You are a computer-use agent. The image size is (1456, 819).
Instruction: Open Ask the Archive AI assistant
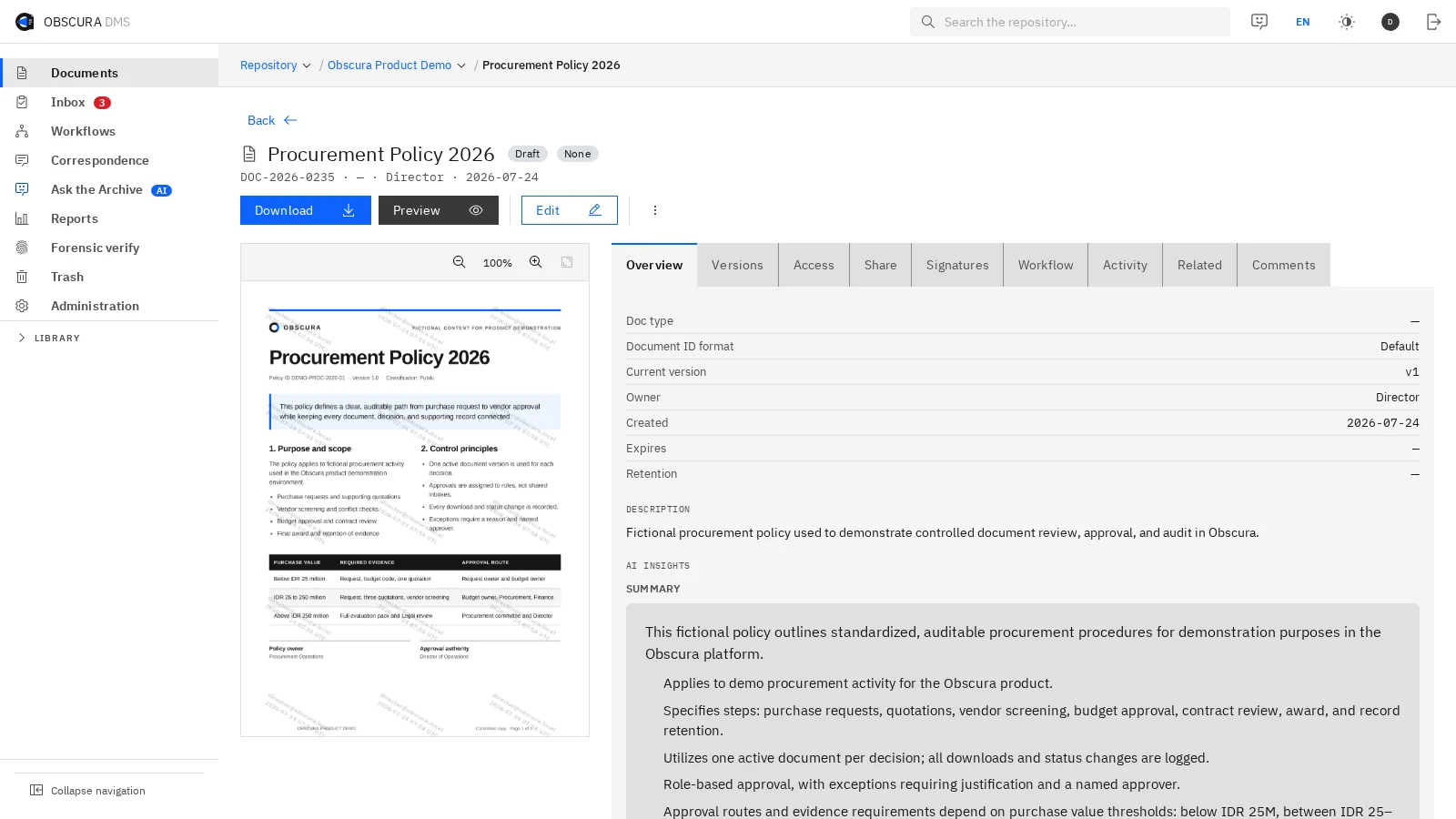coord(109,189)
